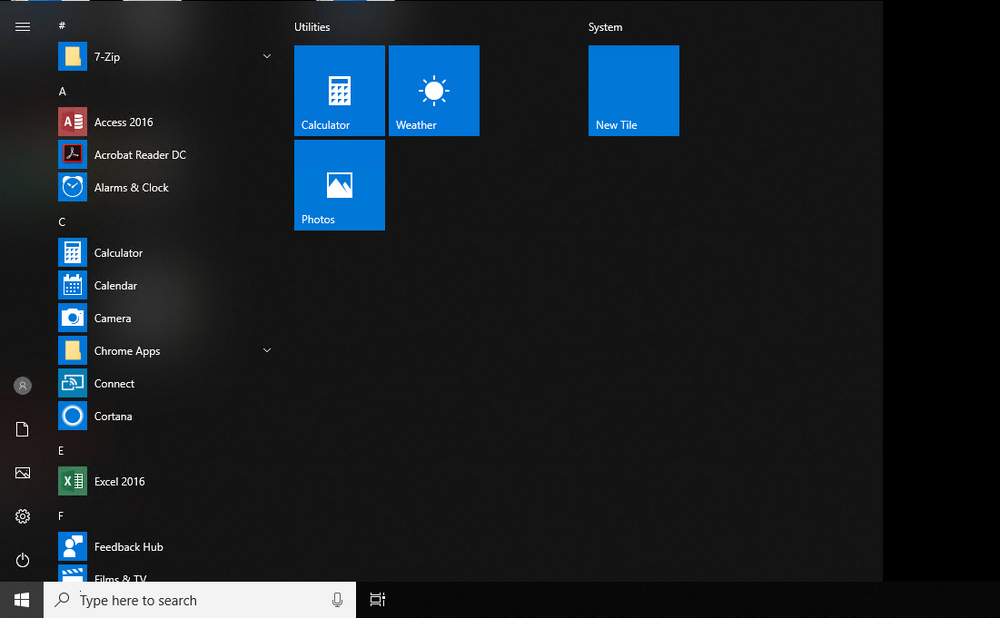Open the Calculator tile under Utilities
1000x618 pixels.
click(x=339, y=91)
